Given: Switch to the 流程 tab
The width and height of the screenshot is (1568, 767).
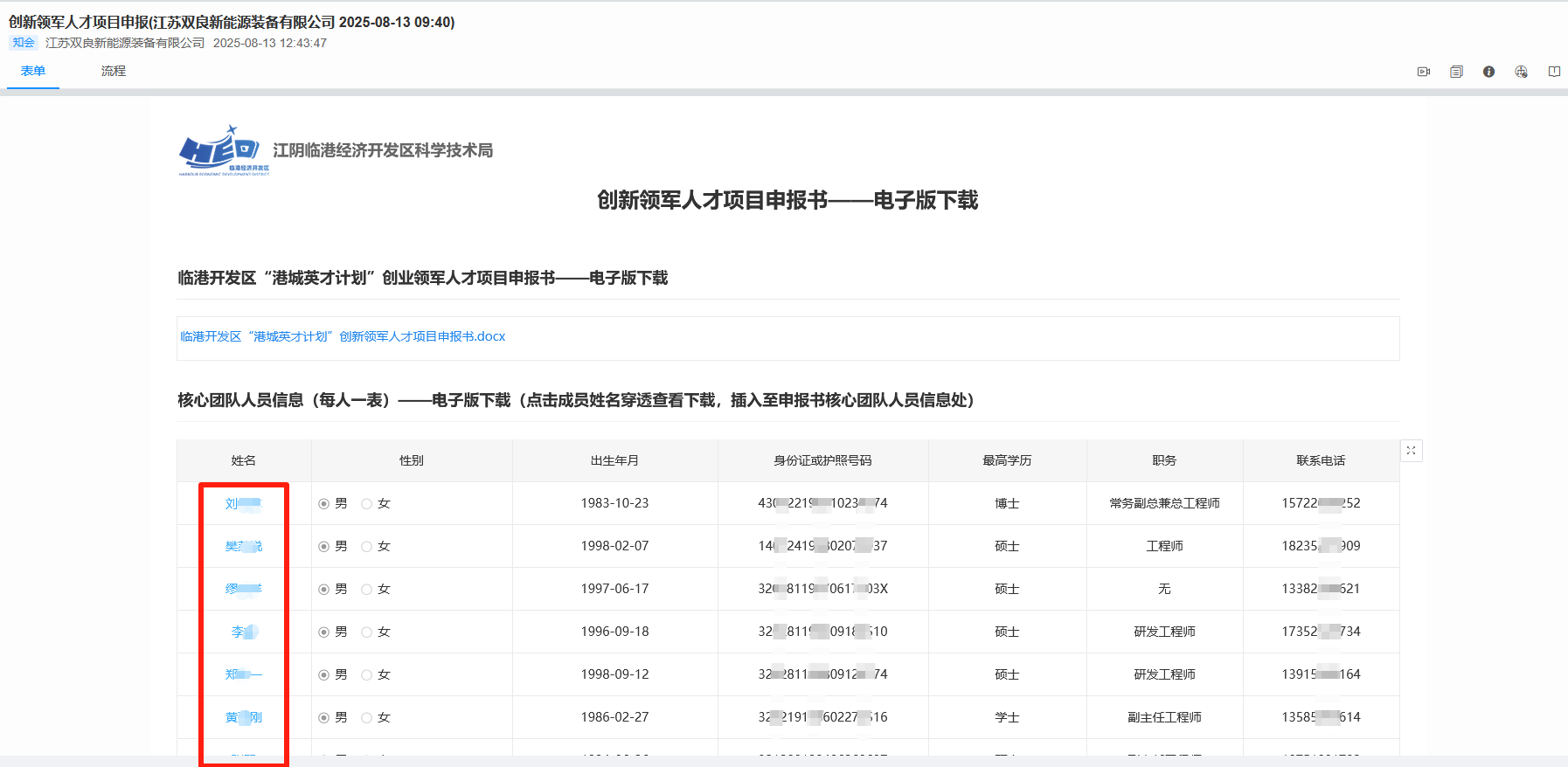Looking at the screenshot, I should pos(113,71).
